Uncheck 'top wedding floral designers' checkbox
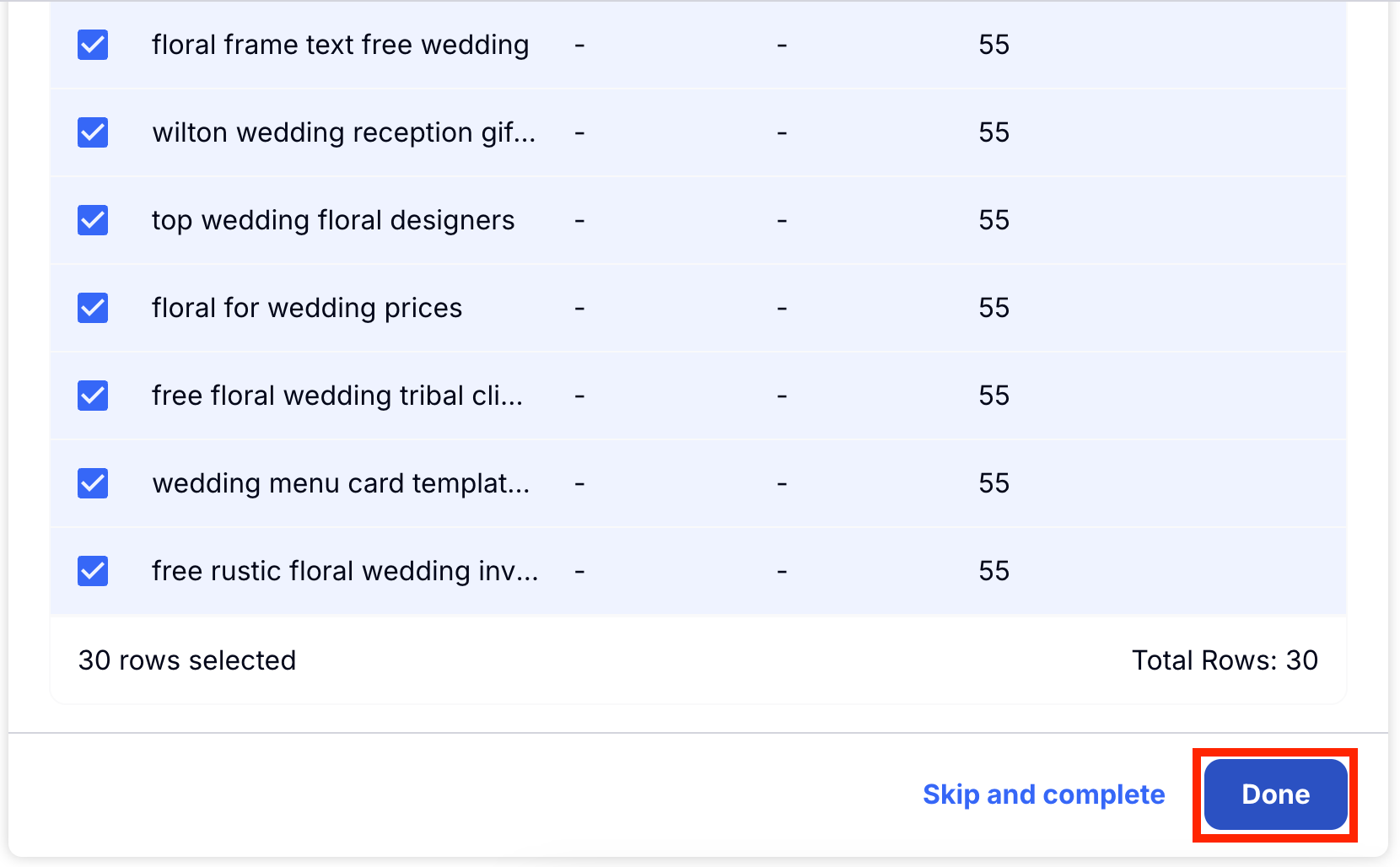Image resolution: width=1400 pixels, height=867 pixels. tap(93, 220)
